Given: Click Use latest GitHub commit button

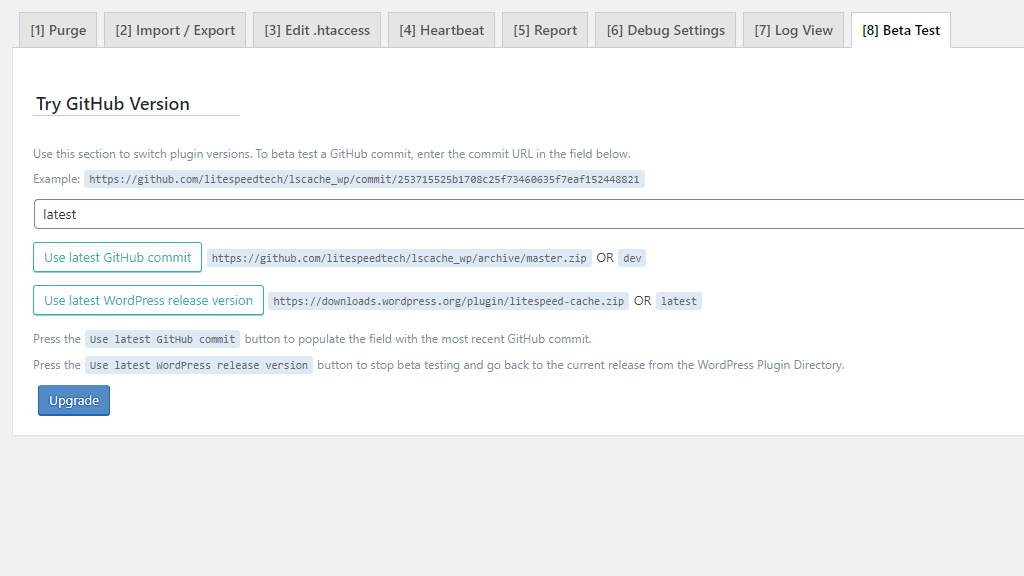Looking at the screenshot, I should (118, 257).
